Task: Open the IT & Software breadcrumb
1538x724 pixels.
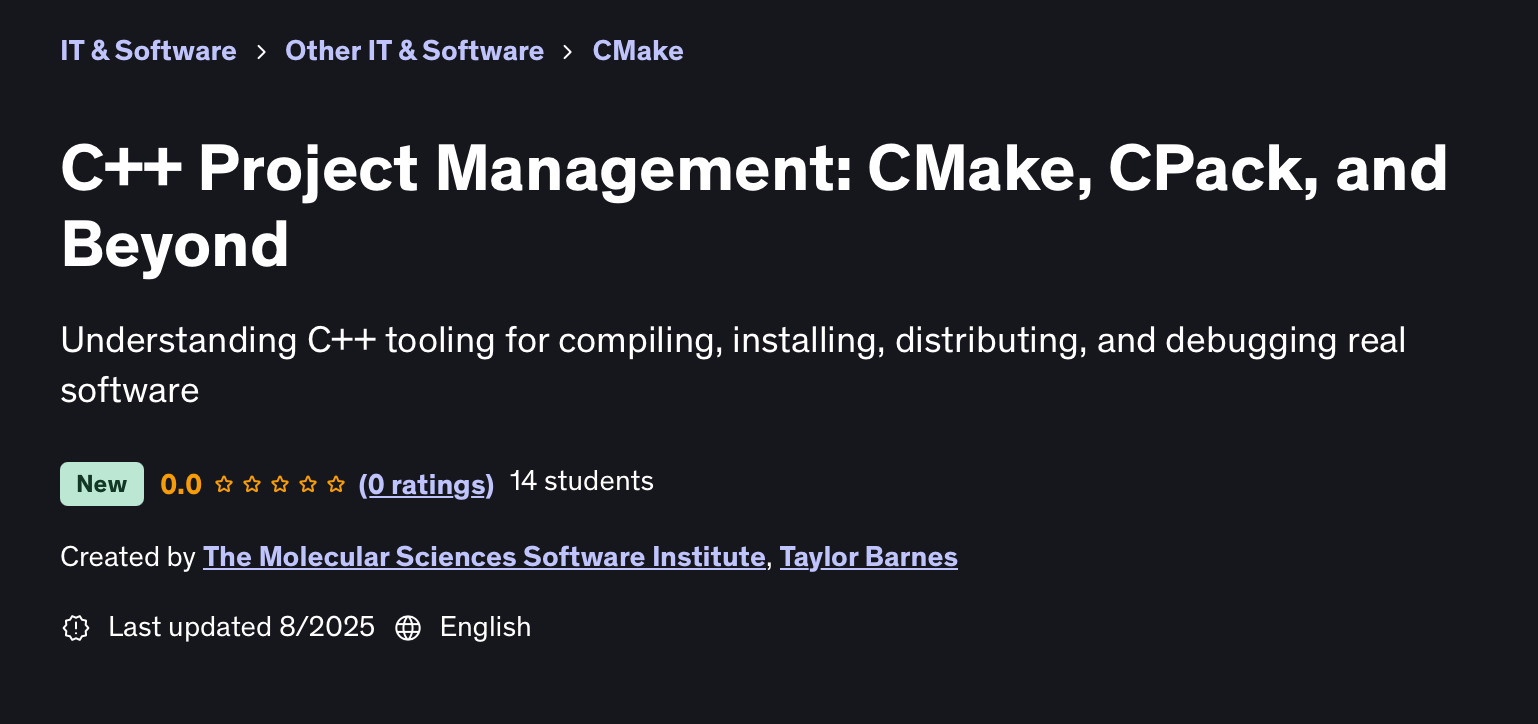Action: [x=148, y=51]
